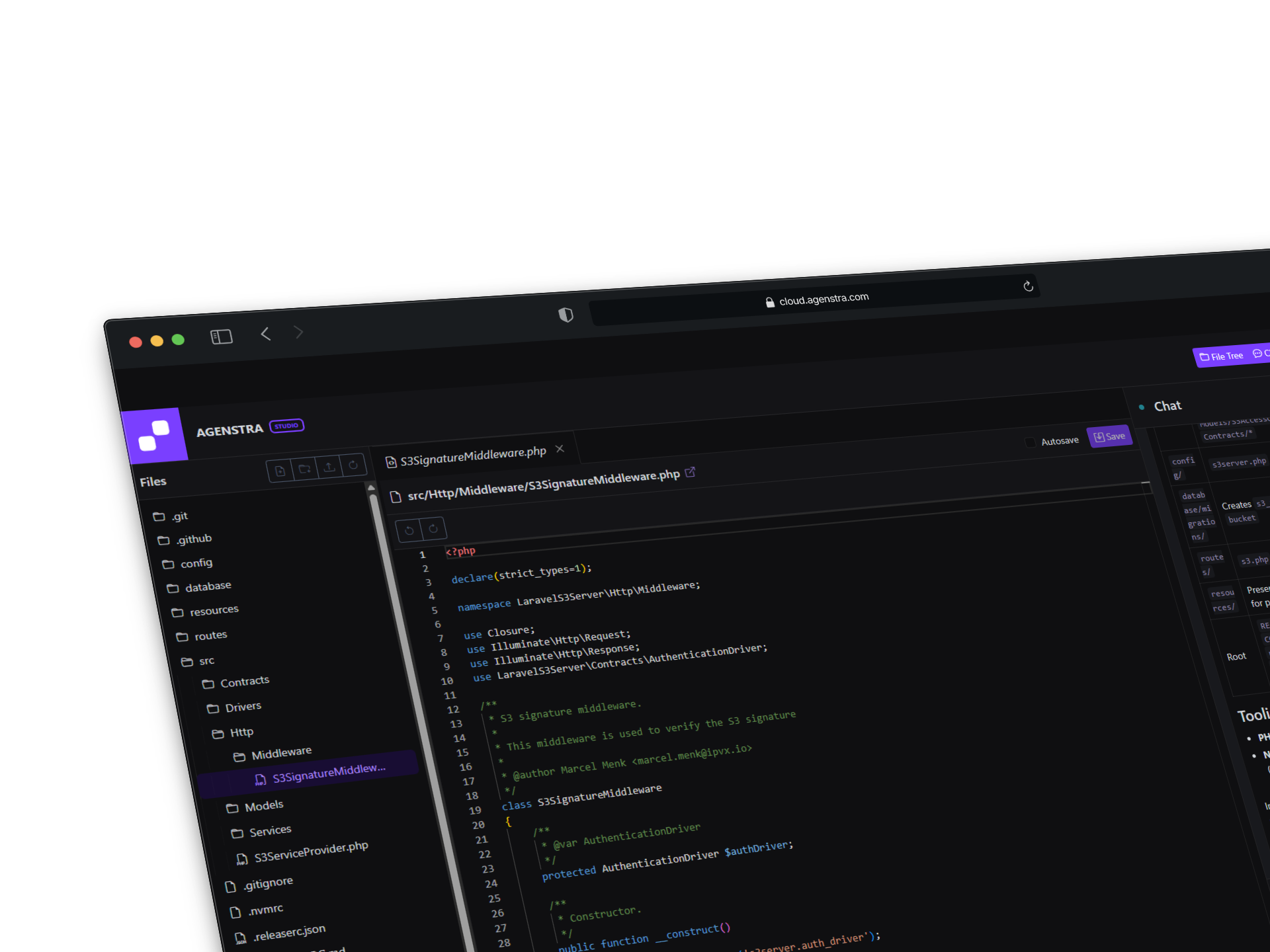Select the S3SignatureMiddleware.php editor tab
The image size is (1270, 952).
471,450
